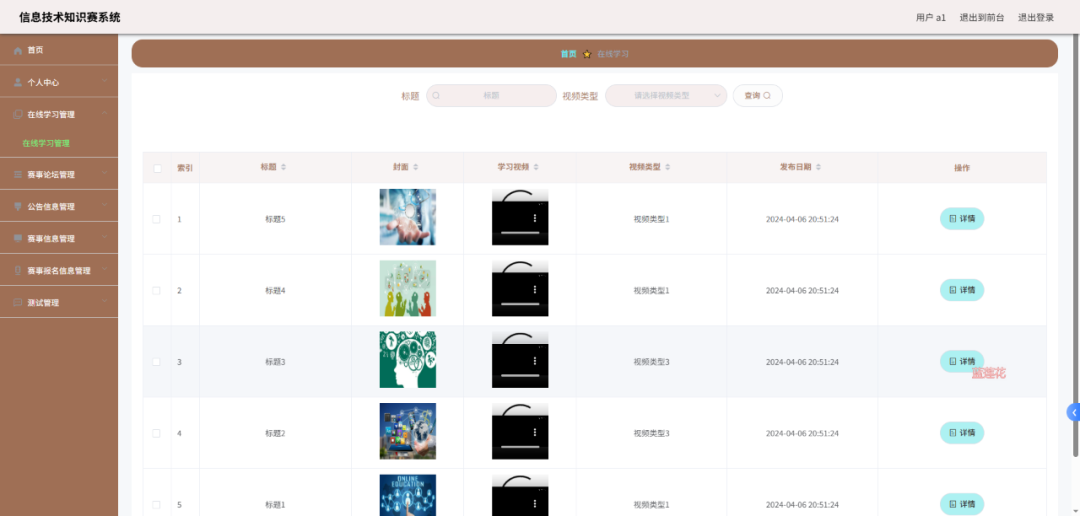Expand the 赛事报名信息管理 chevron
Viewport: 1080px width, 516px height.
pos(104,270)
